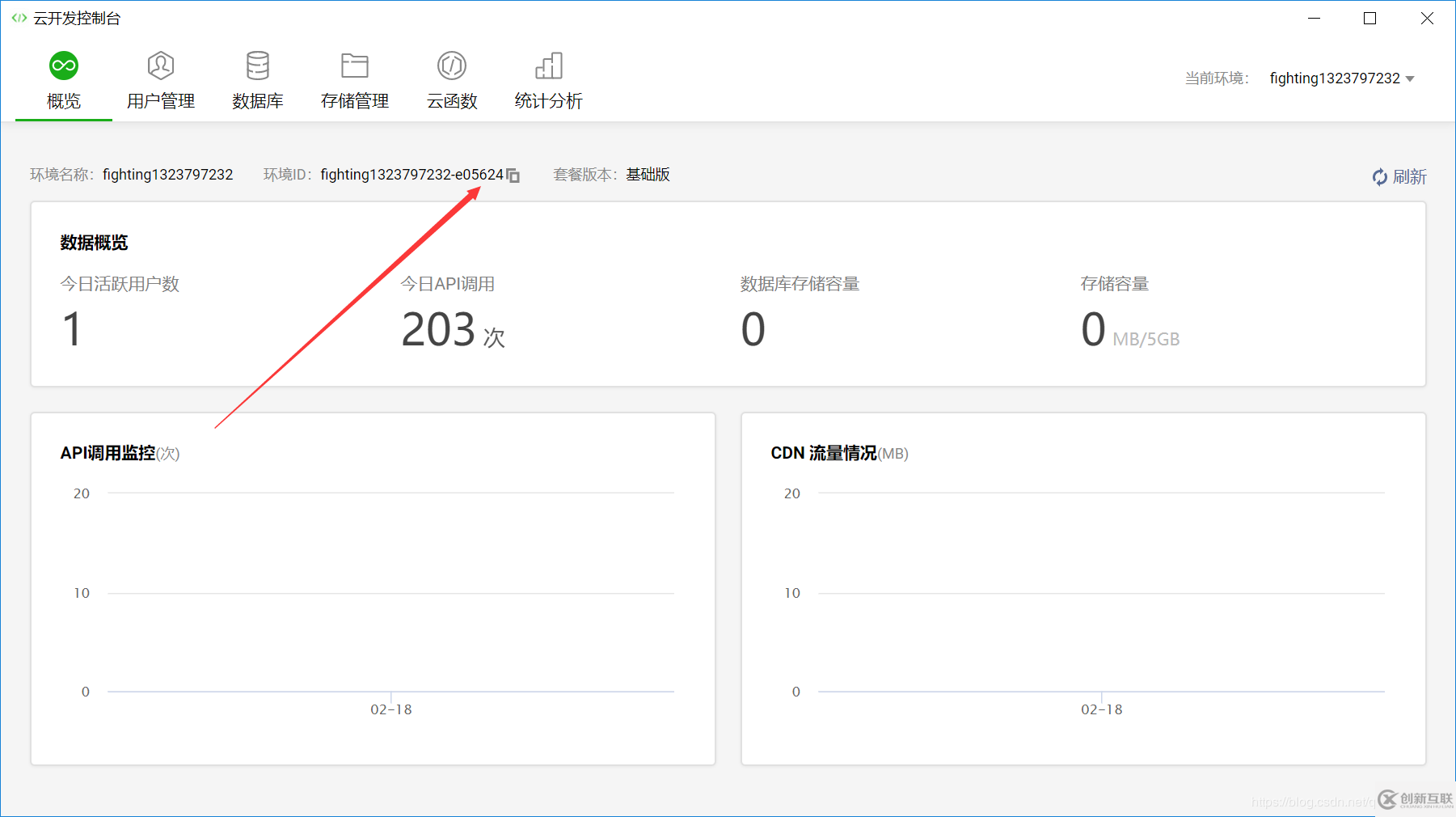The image size is (1456, 817).
Task: Click the 02-18 label on API chart
Action: (390, 709)
